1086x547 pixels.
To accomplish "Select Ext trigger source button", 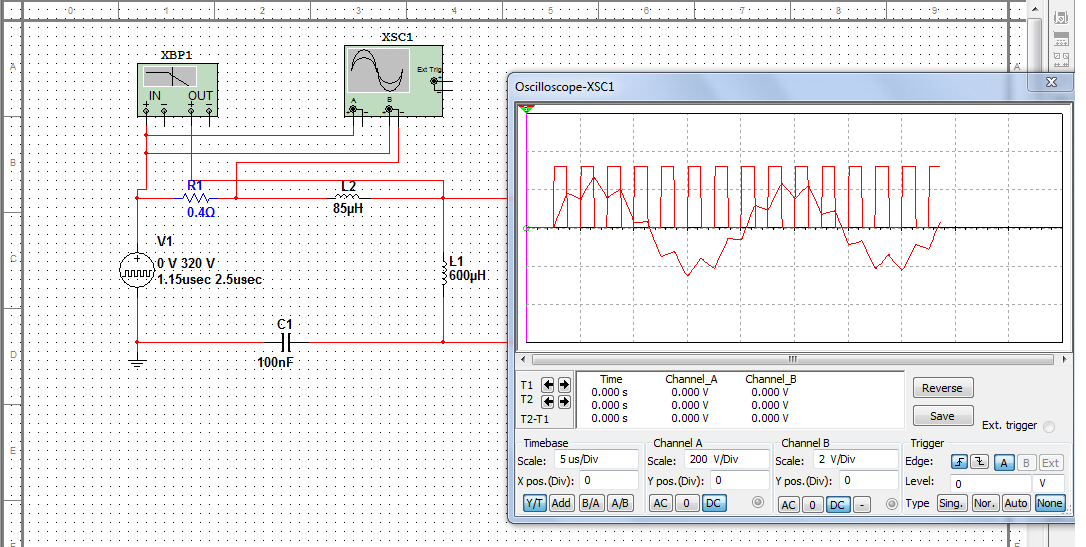I will point(1051,463).
